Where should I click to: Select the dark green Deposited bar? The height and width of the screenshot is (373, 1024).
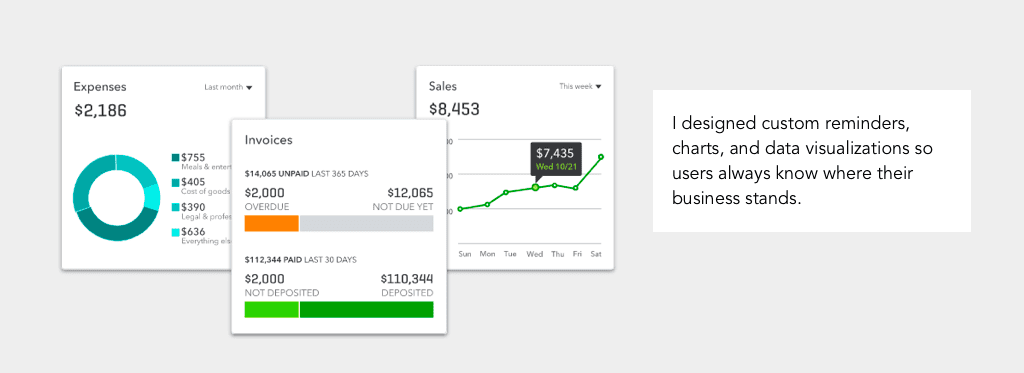point(366,310)
